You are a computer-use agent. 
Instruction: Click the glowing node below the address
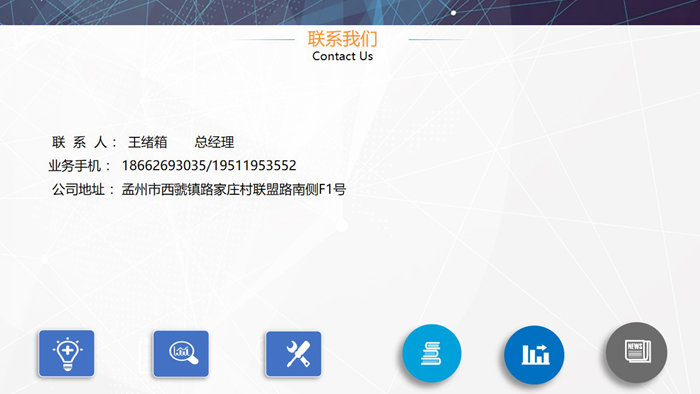click(342, 225)
